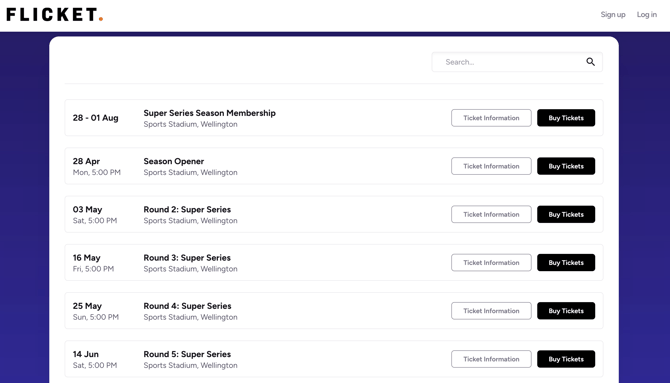Open Ticket Information for Round 4

point(491,311)
